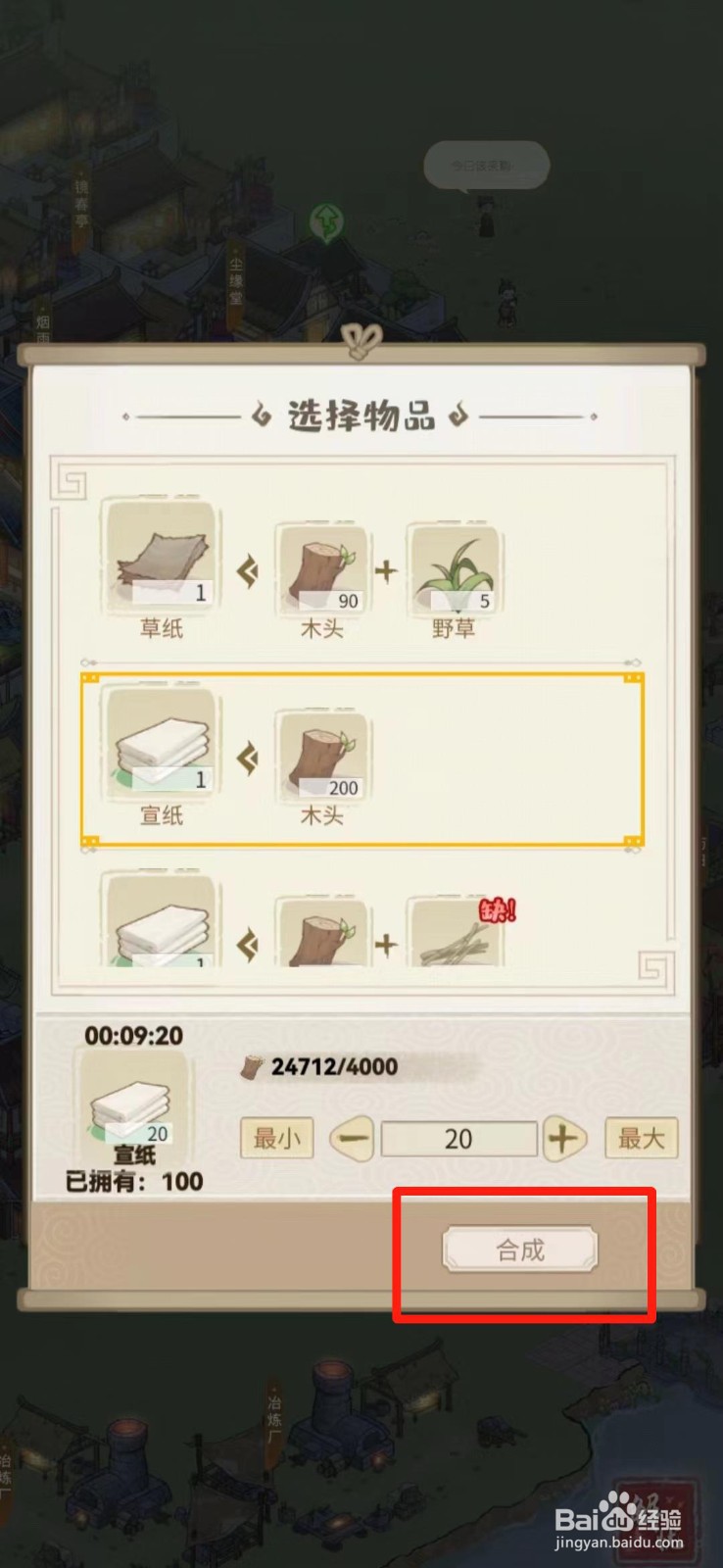Set quantity to minimum with 最小
Screen dimensions: 723x1568
277,1139
